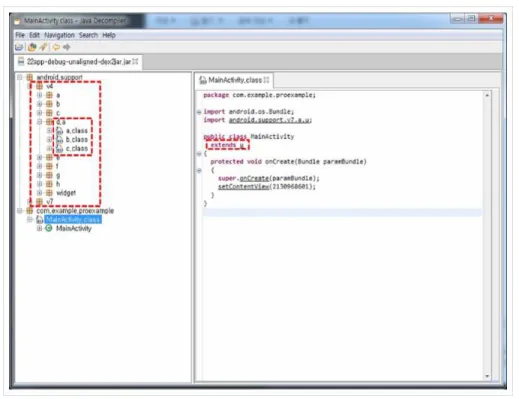Fold the MainActivity class body
519x399 pixels.
click(x=199, y=154)
